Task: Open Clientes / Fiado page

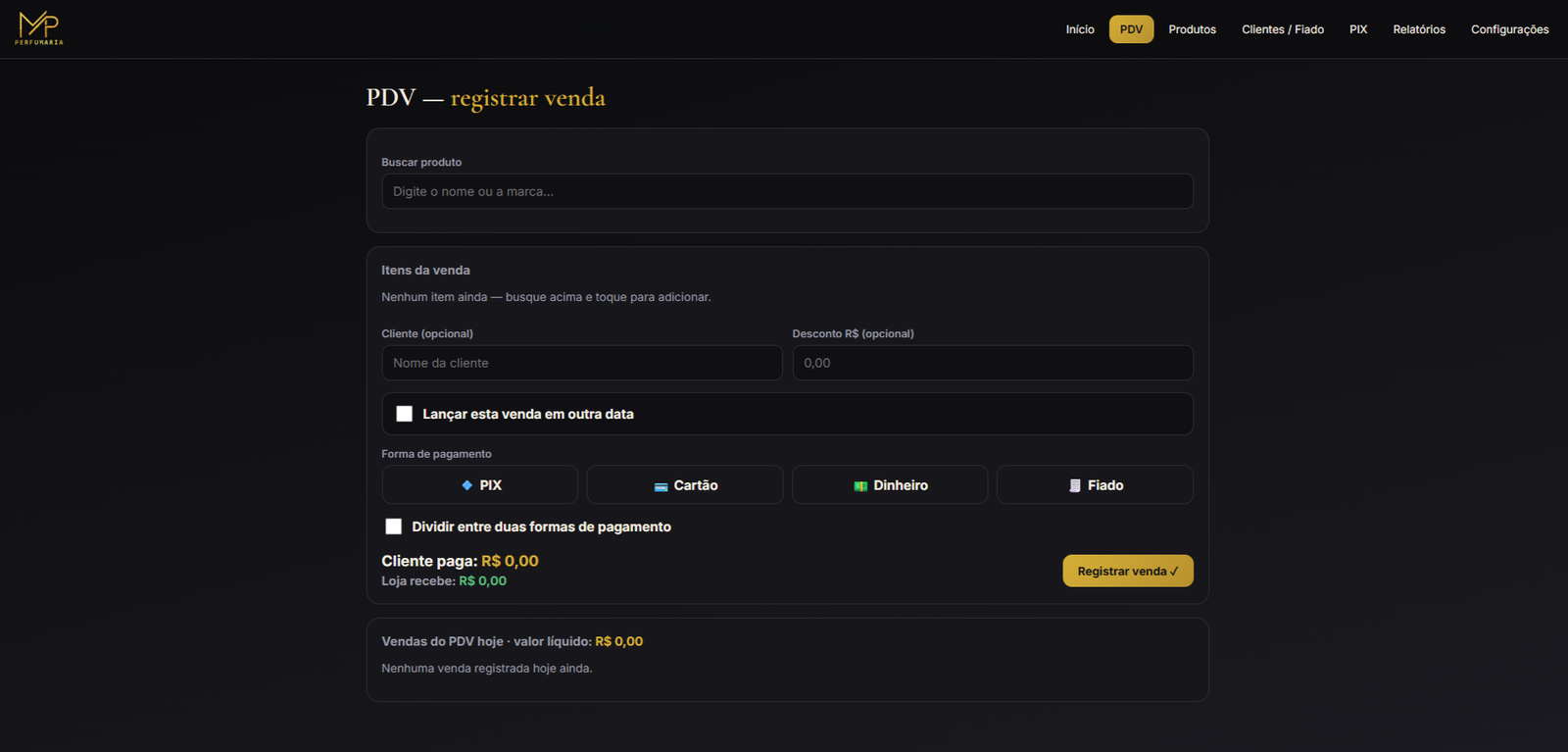Action: pyautogui.click(x=1282, y=29)
